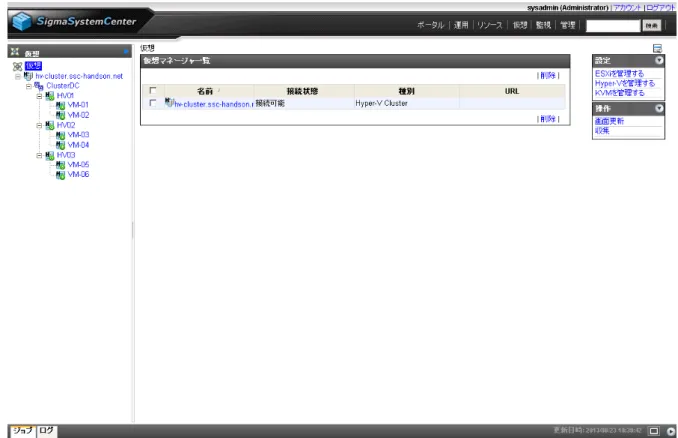This screenshot has width=678, height=438.
Task: Toggle the select-all checkbox in table header
Action: point(153,90)
